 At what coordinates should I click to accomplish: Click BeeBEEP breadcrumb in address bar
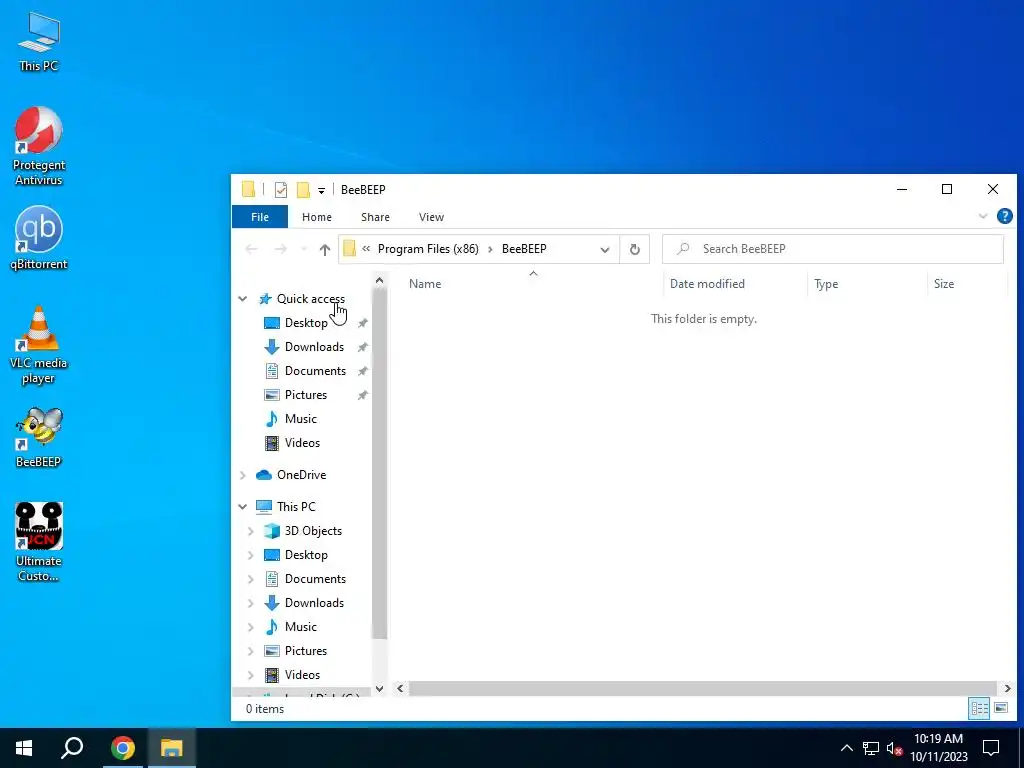click(524, 249)
